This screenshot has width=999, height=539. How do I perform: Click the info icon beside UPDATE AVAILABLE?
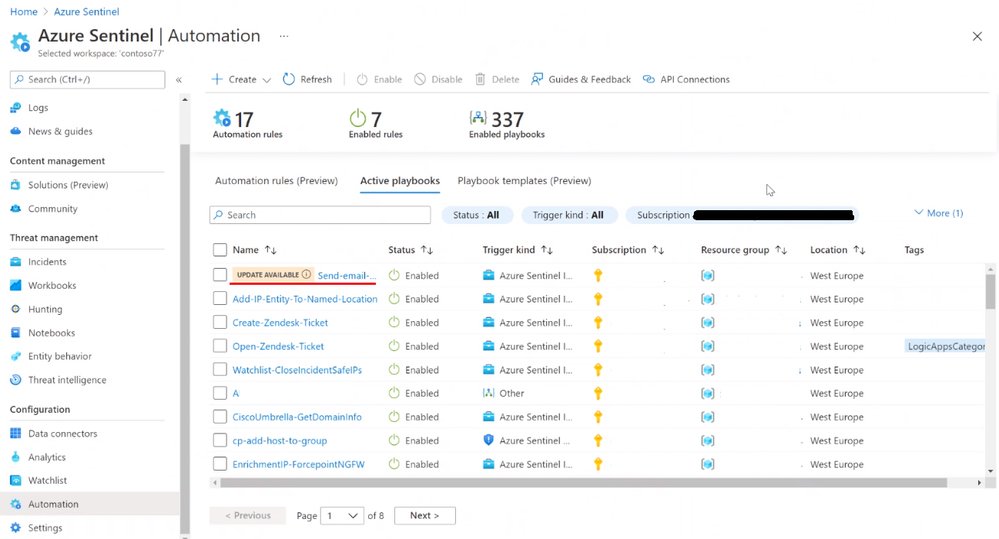306,275
